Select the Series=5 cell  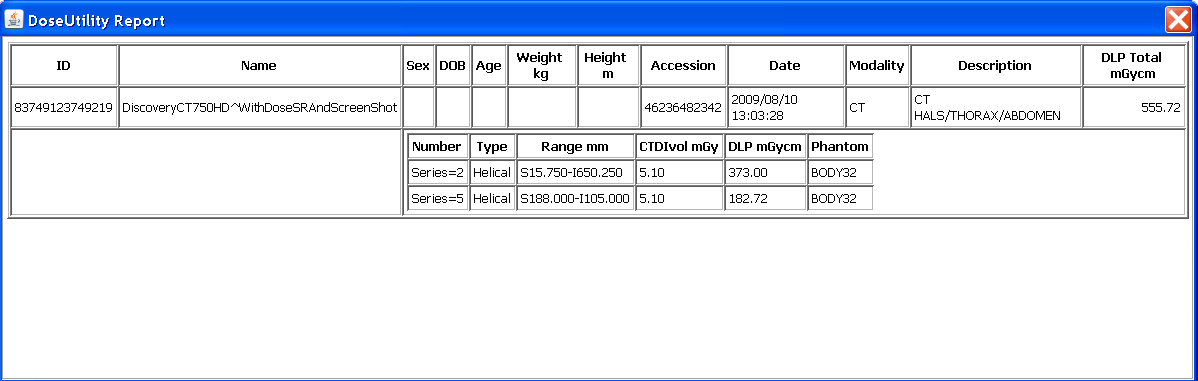437,199
